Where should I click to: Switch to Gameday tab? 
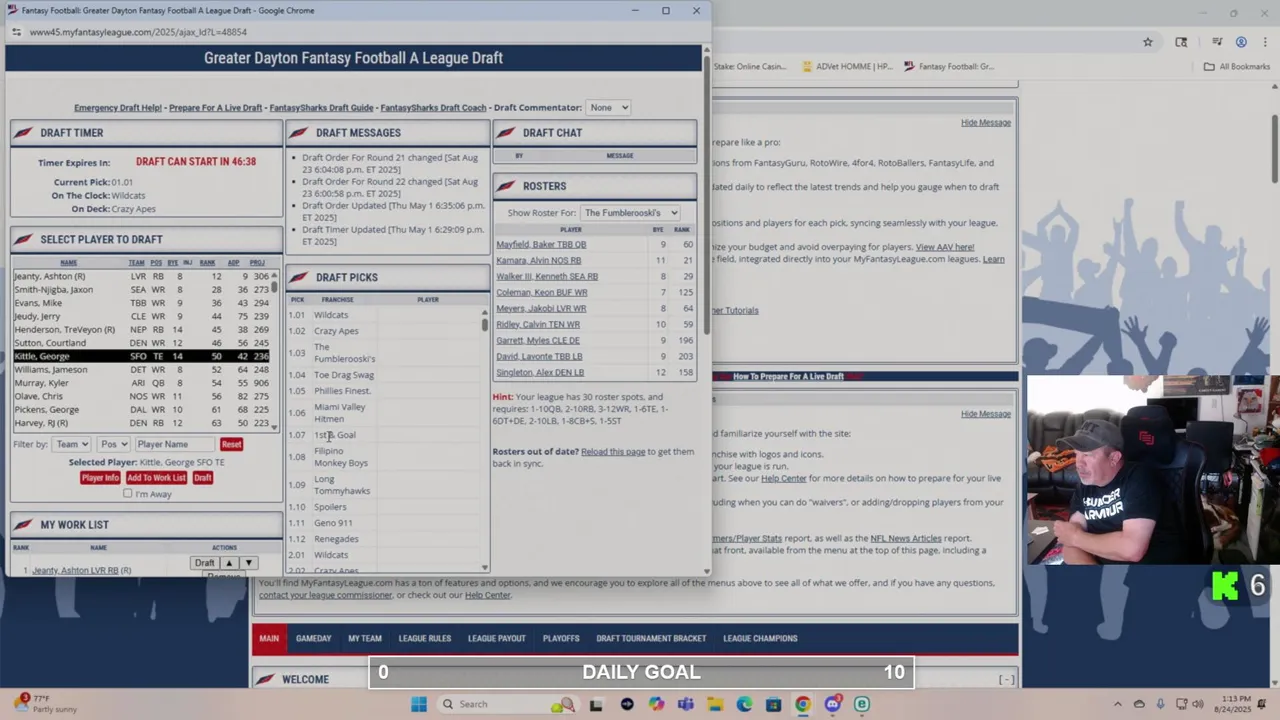coord(313,638)
